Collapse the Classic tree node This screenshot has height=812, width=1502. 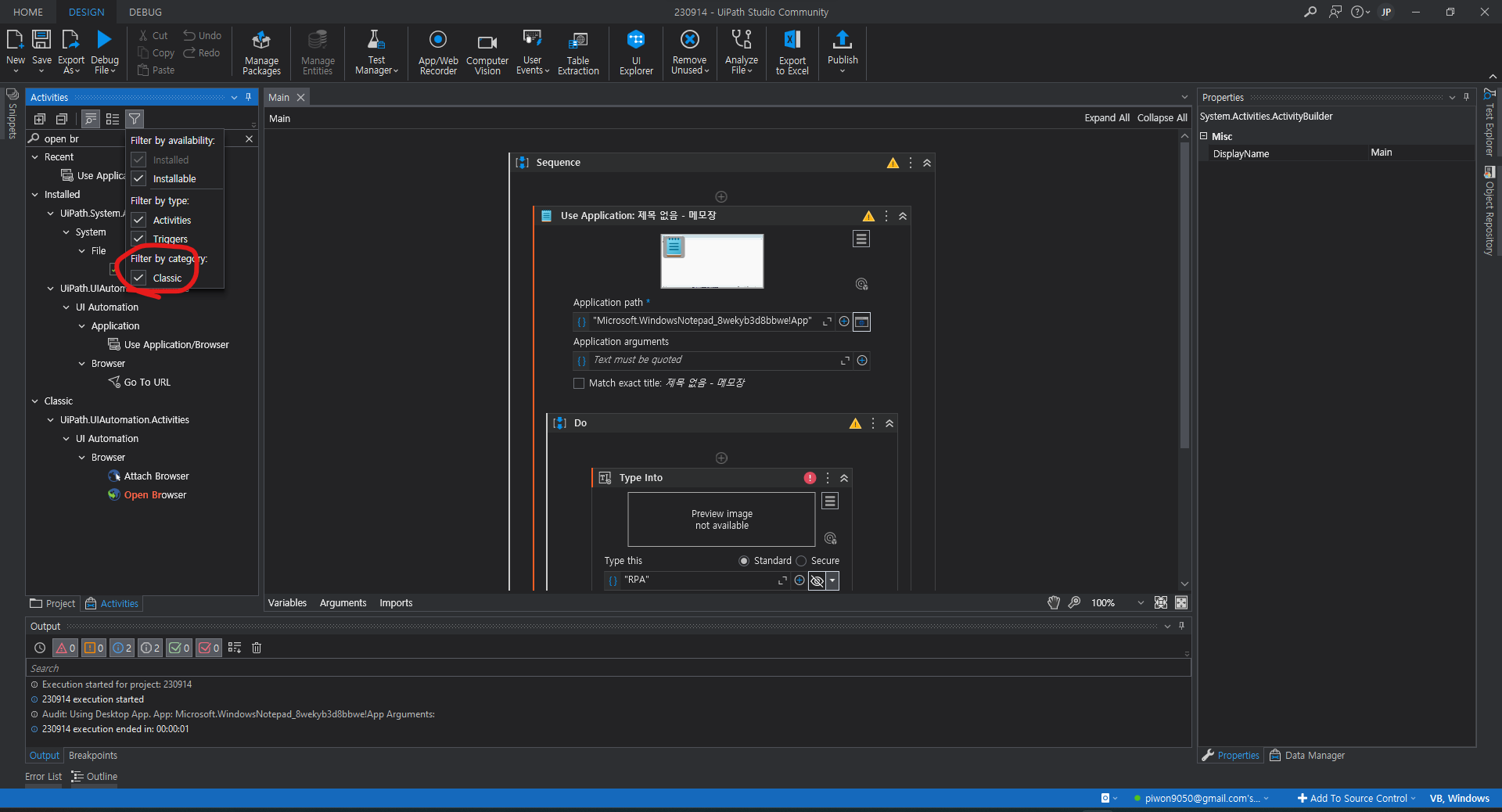[x=35, y=401]
